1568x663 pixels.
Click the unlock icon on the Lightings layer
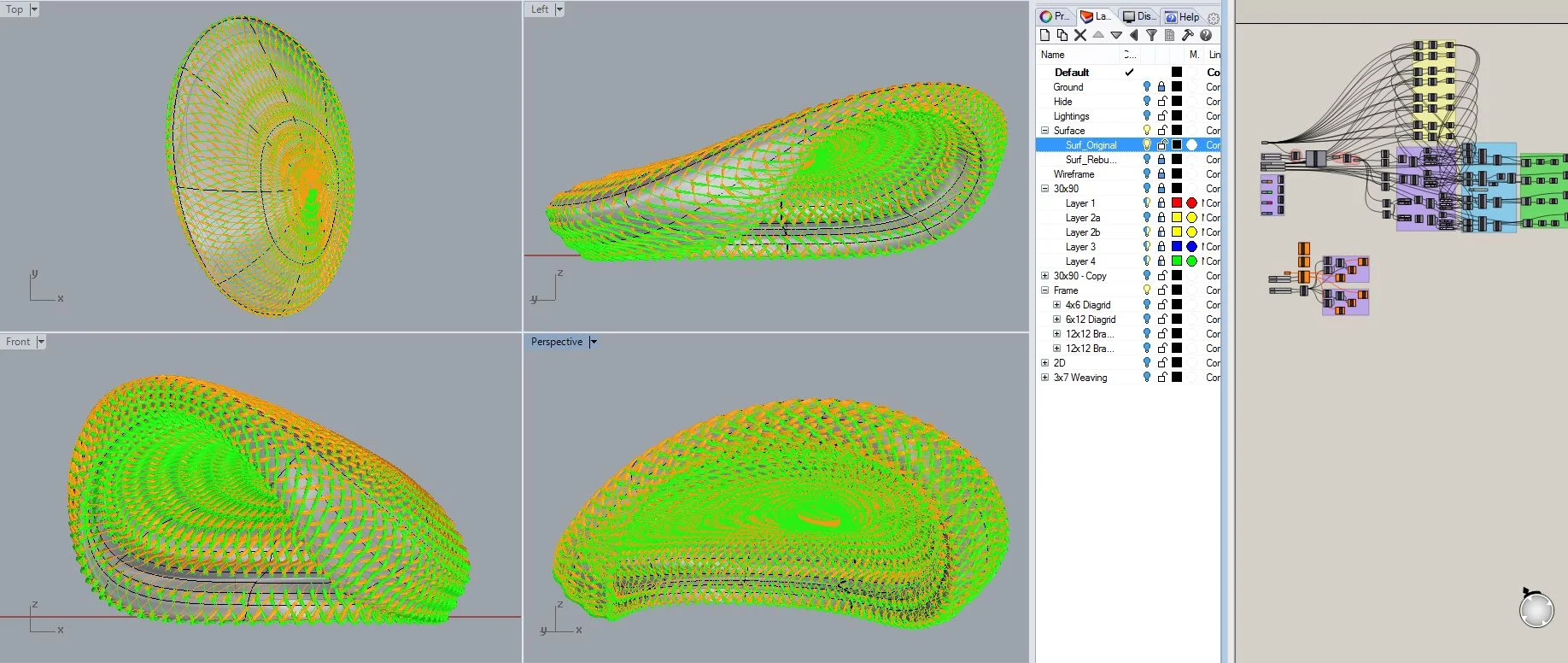click(x=1161, y=116)
